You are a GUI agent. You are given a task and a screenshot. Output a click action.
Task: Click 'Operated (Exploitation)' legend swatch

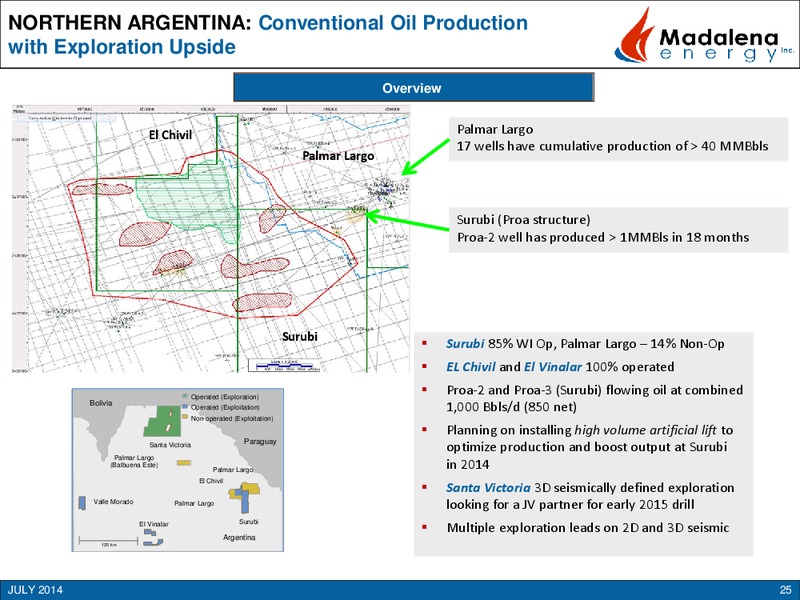click(185, 407)
